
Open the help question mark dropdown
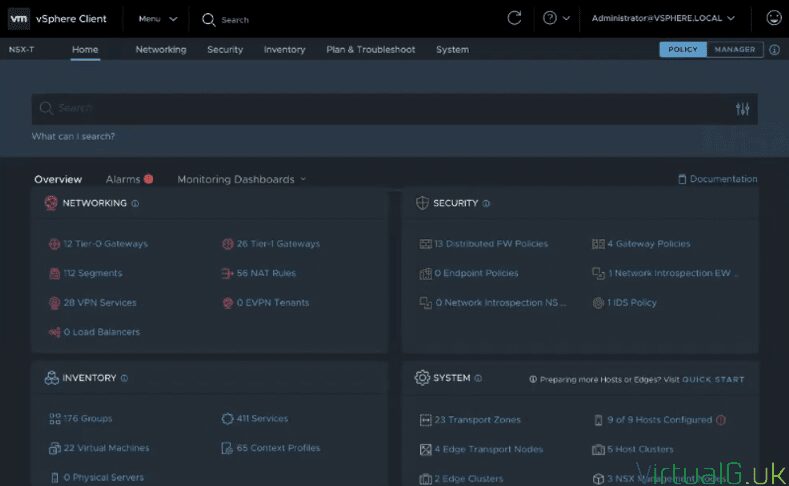point(556,18)
